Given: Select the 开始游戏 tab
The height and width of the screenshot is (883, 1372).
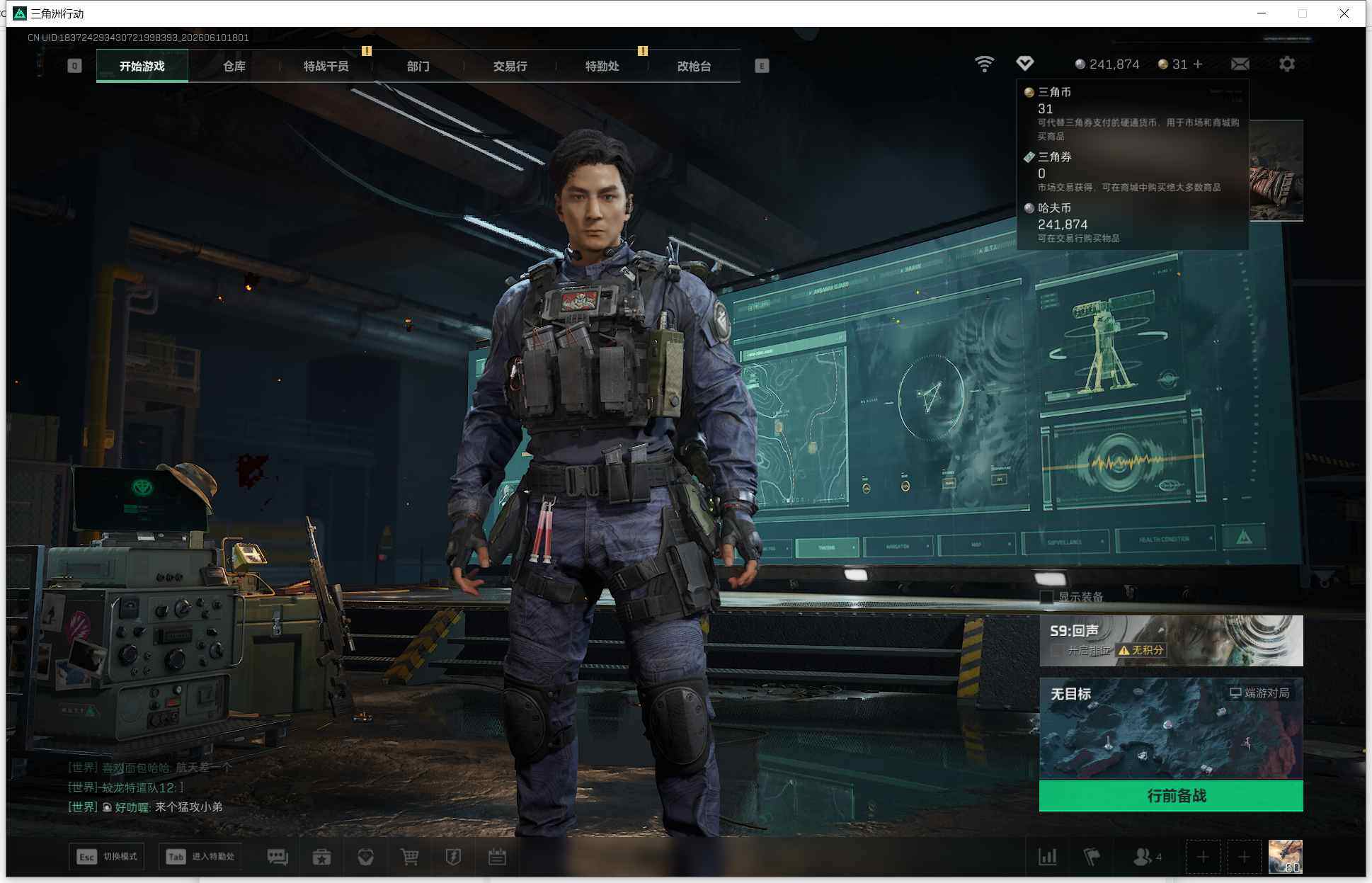Looking at the screenshot, I should click(142, 66).
